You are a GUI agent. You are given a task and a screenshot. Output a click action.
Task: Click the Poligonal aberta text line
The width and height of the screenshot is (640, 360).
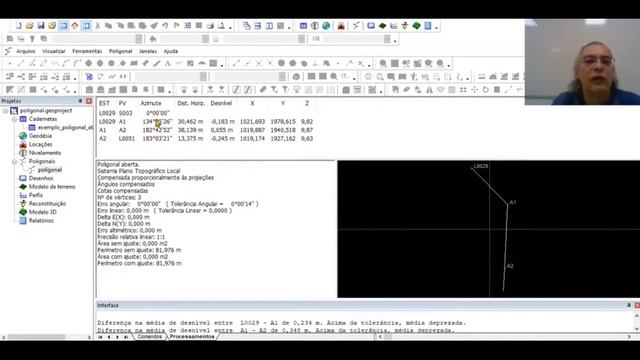118,164
